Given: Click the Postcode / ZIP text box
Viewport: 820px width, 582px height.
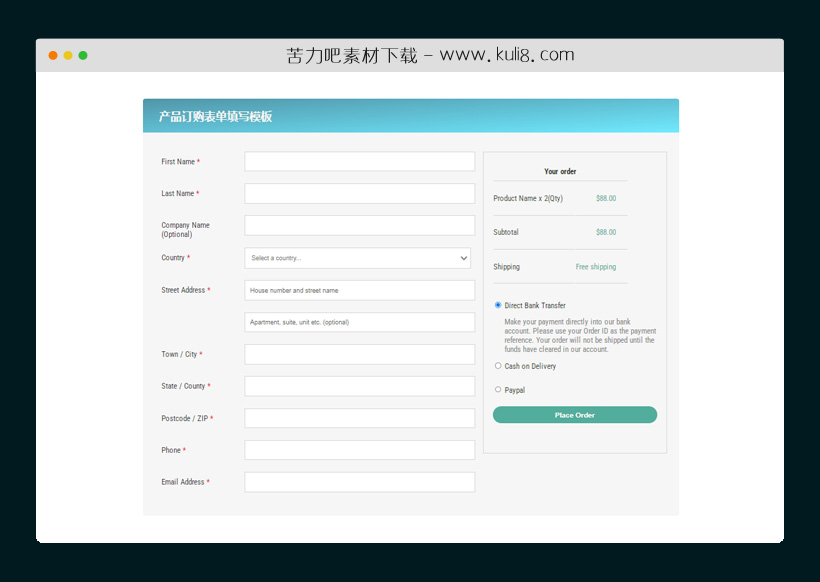Looking at the screenshot, I should point(359,418).
